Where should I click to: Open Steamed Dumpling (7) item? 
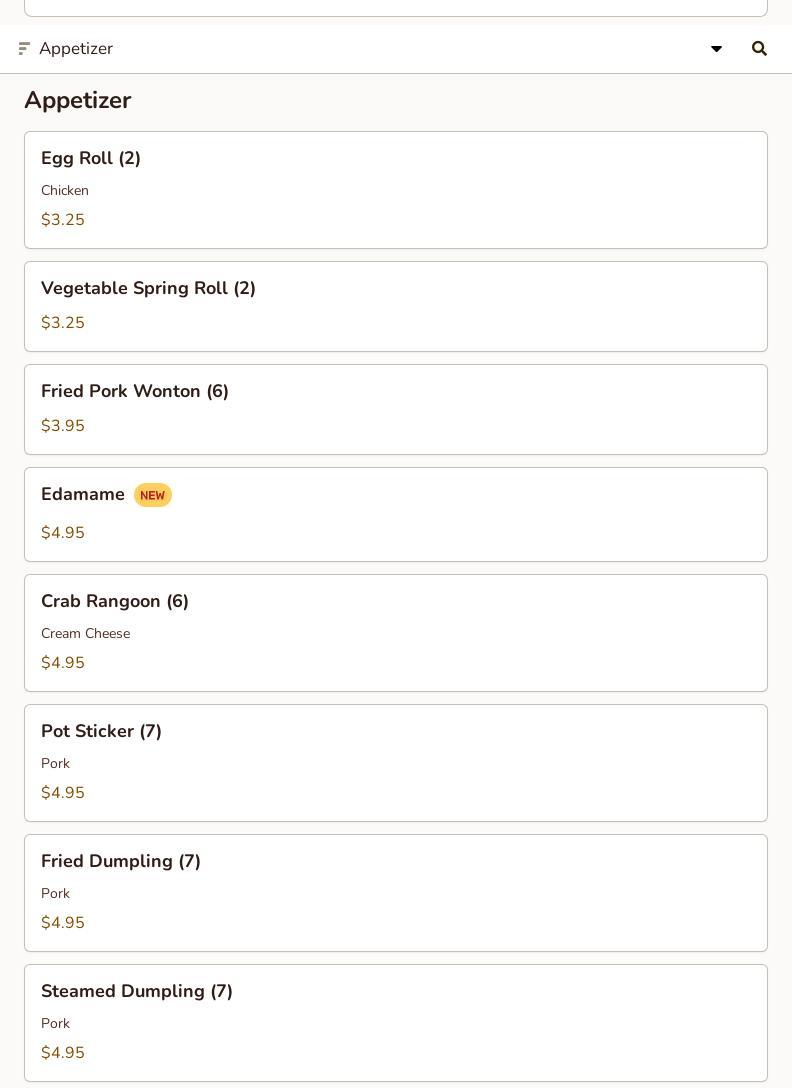396,1023
